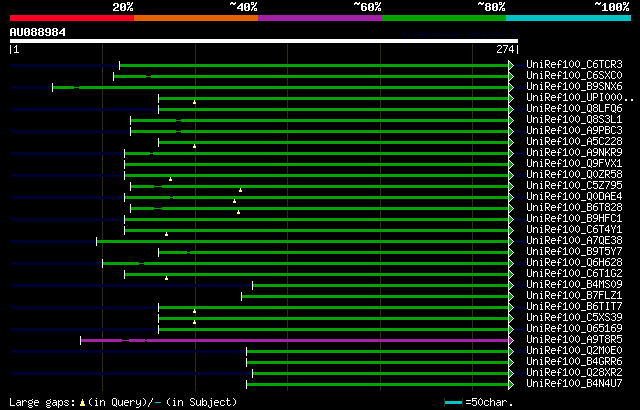Screen dimensions: 640x410
Task: Select the UniRef100_Q2M0E0 label
Action: (x=574, y=351)
